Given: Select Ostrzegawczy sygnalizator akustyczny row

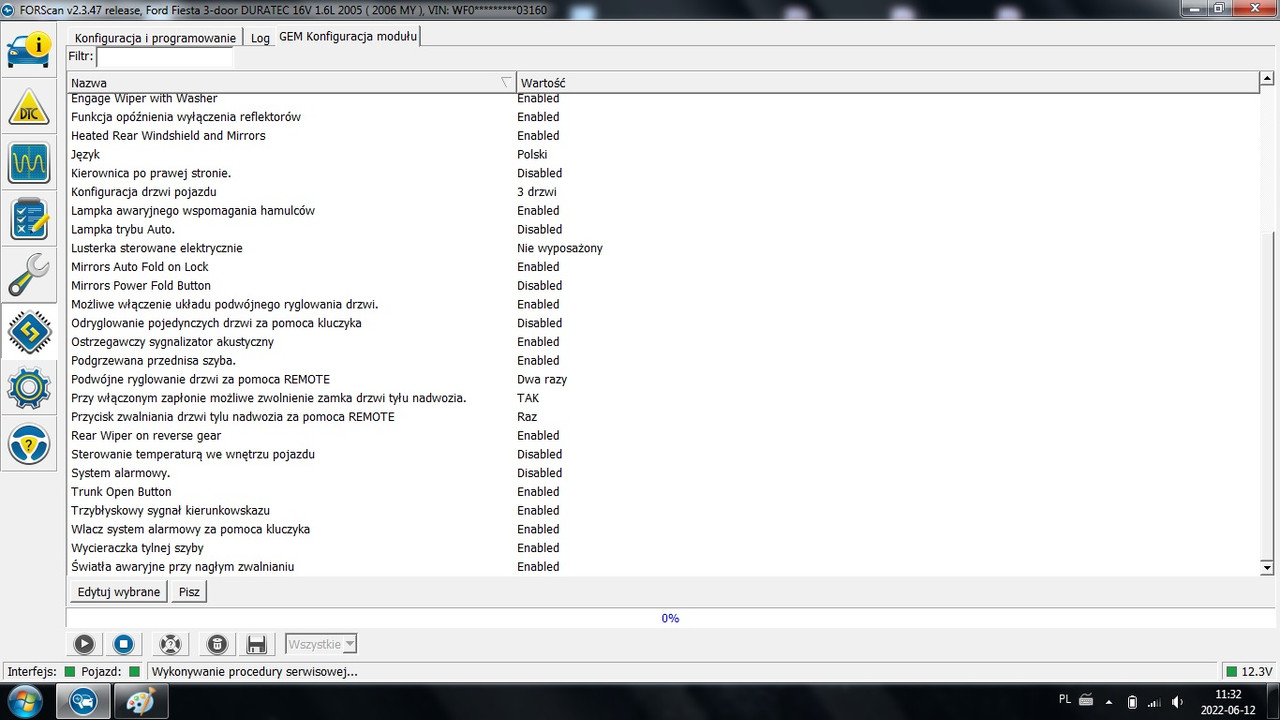Looking at the screenshot, I should 663,342.
